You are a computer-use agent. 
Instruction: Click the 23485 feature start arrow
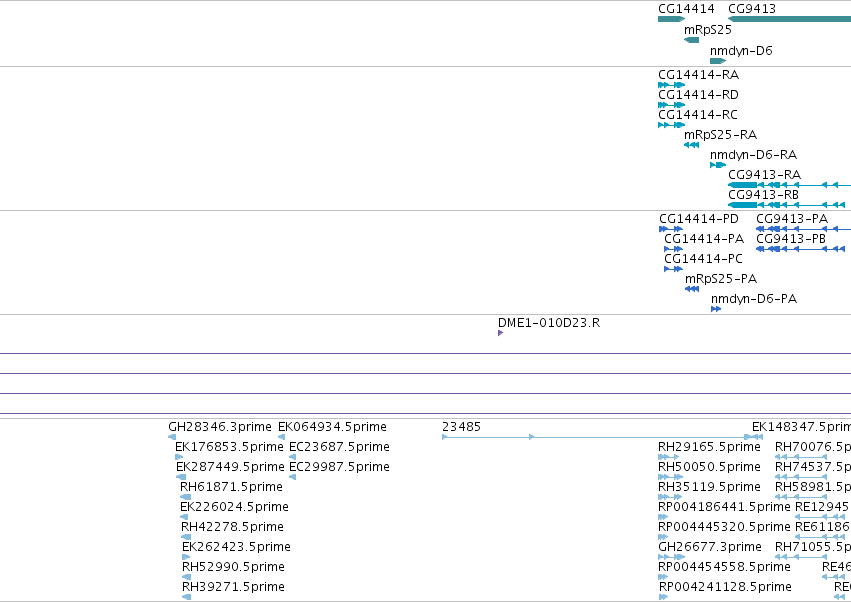click(x=444, y=437)
